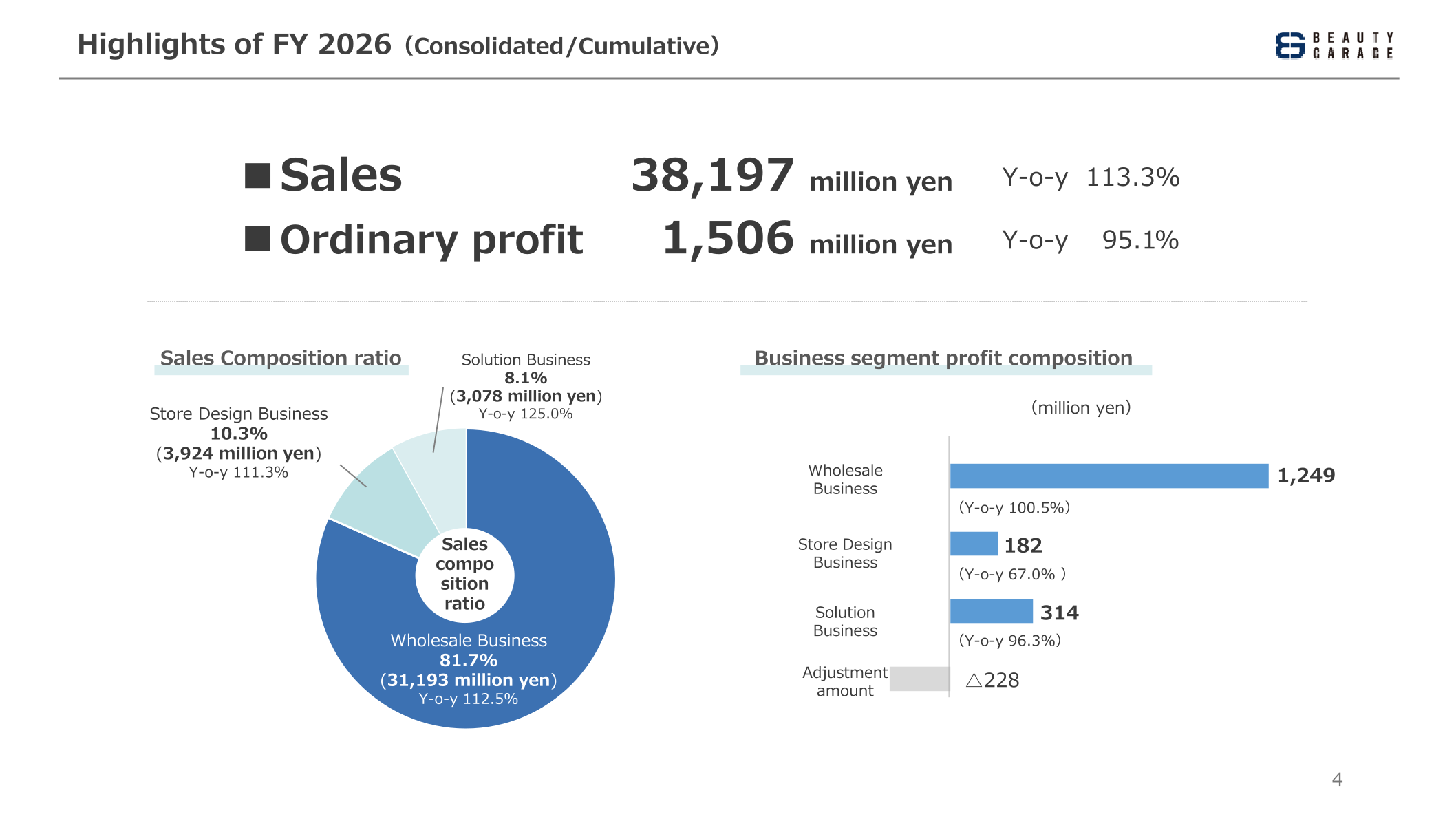Click the 'Store Design Business' pie label
The height and width of the screenshot is (819, 1456).
(239, 414)
